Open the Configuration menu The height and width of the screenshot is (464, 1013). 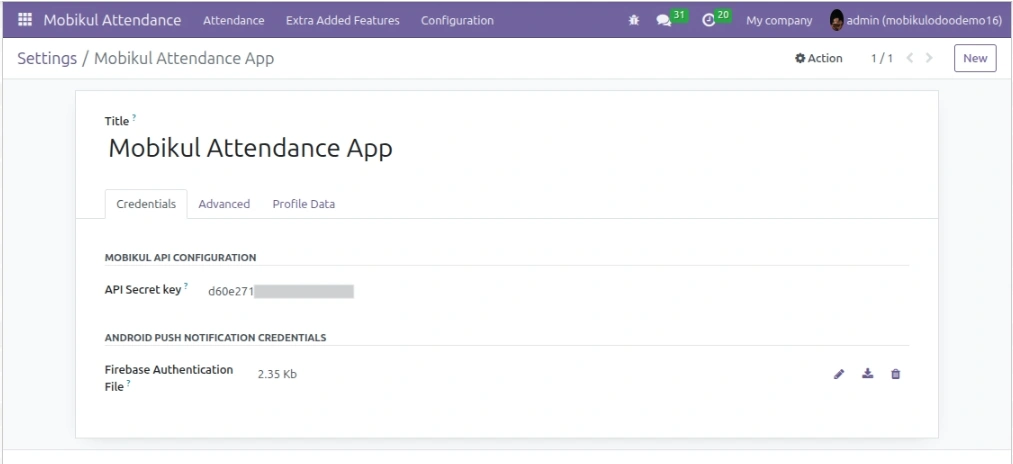click(457, 21)
